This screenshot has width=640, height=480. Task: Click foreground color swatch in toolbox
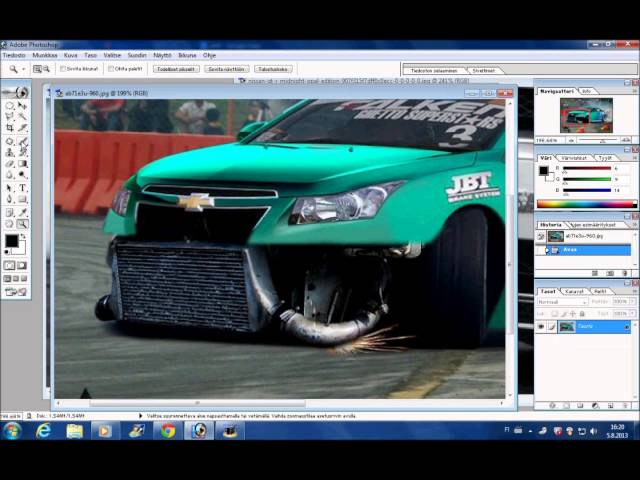point(11,241)
